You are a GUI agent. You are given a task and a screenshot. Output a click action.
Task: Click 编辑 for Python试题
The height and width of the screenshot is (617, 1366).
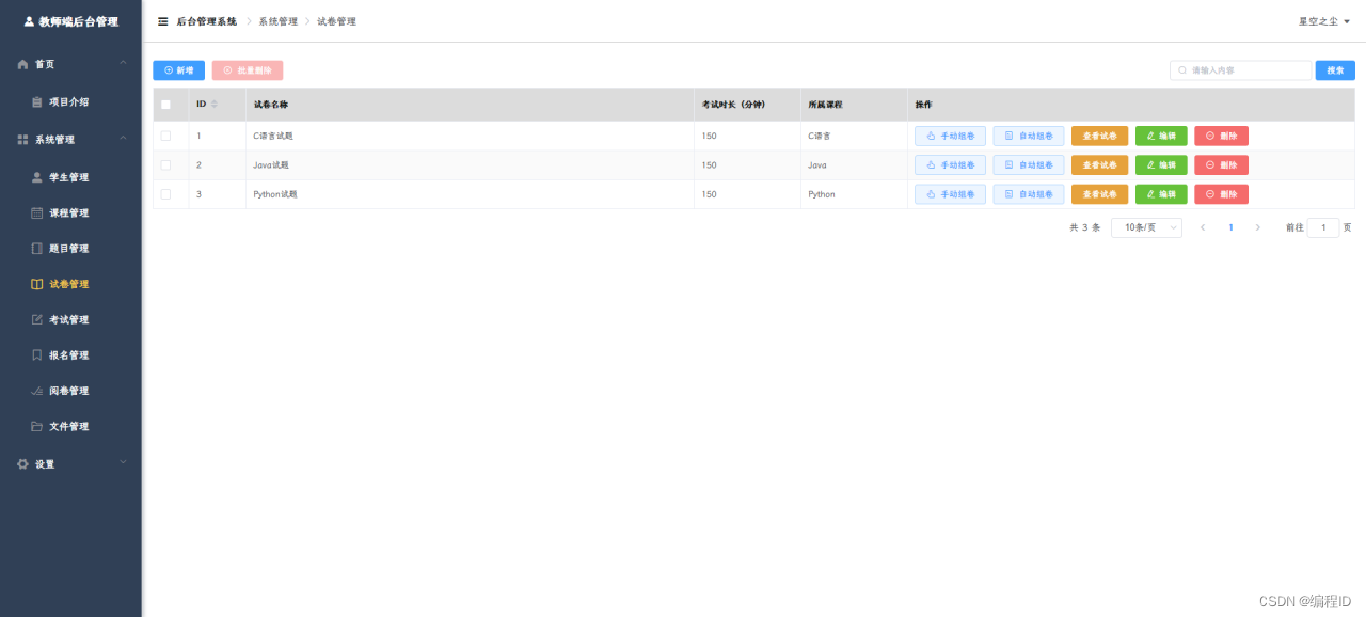coord(1161,194)
